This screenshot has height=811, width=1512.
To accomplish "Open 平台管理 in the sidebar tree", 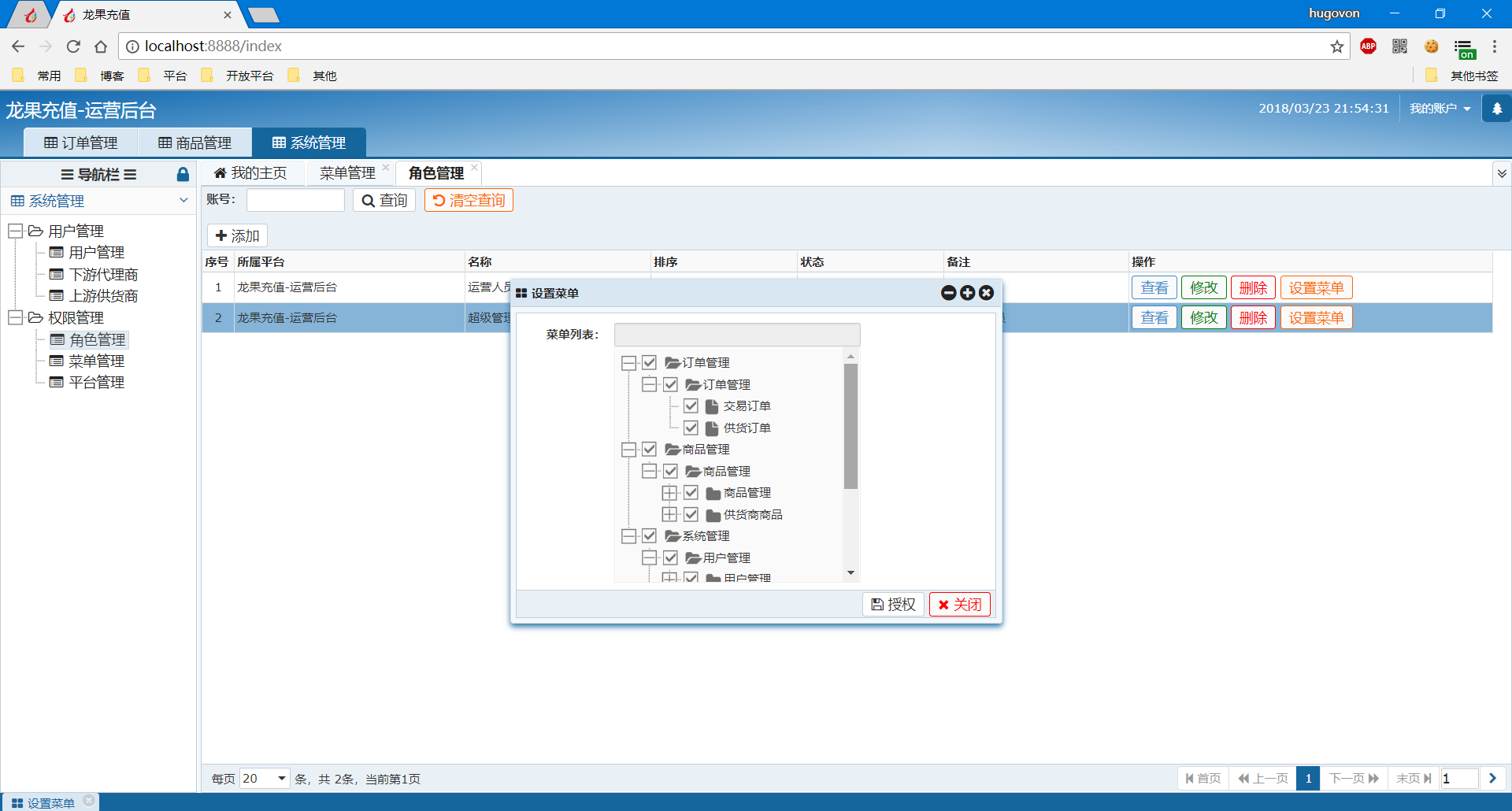I will click(x=96, y=383).
